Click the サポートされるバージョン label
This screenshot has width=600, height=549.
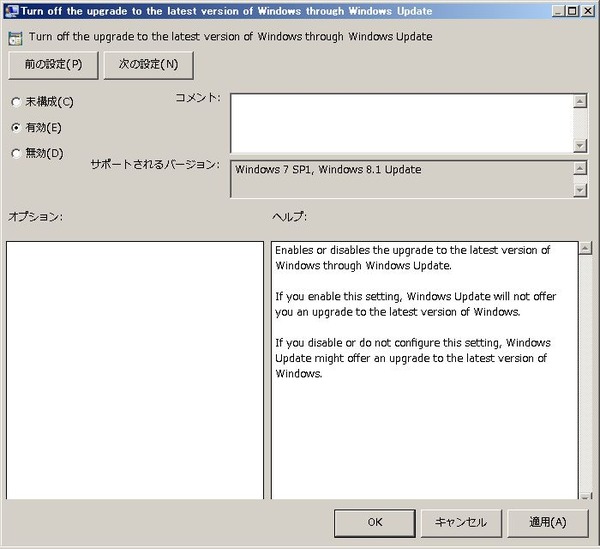155,165
